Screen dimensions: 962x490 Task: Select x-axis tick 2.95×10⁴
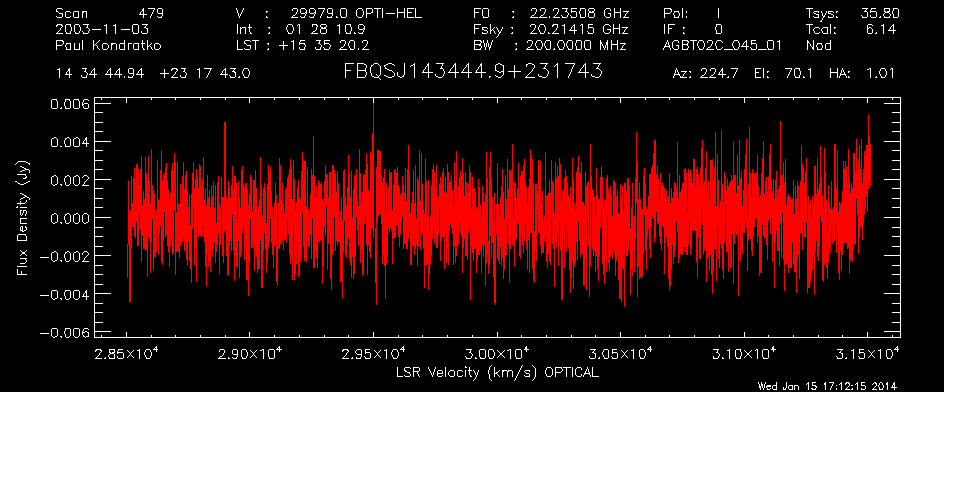[374, 353]
